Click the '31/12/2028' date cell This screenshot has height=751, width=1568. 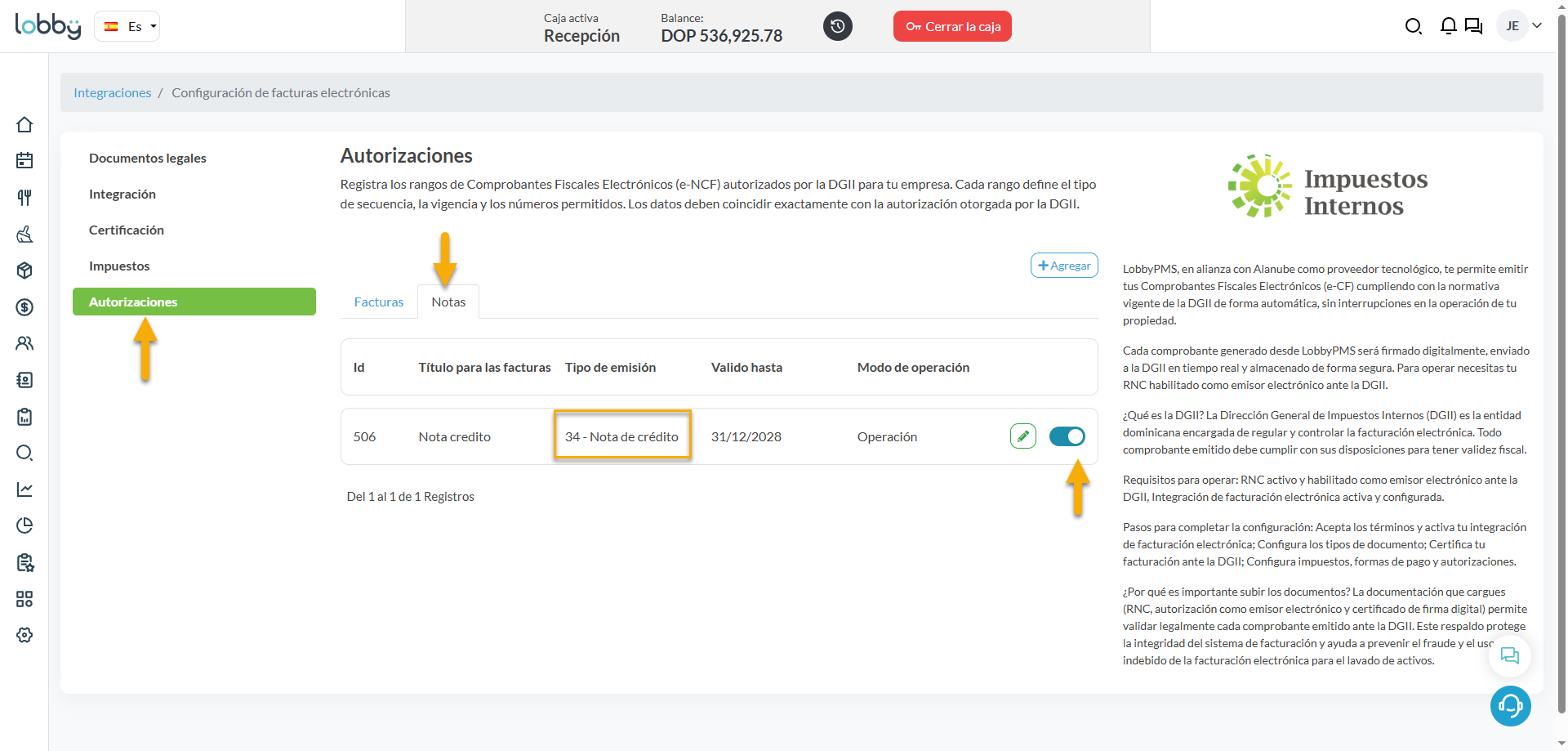[x=746, y=436]
